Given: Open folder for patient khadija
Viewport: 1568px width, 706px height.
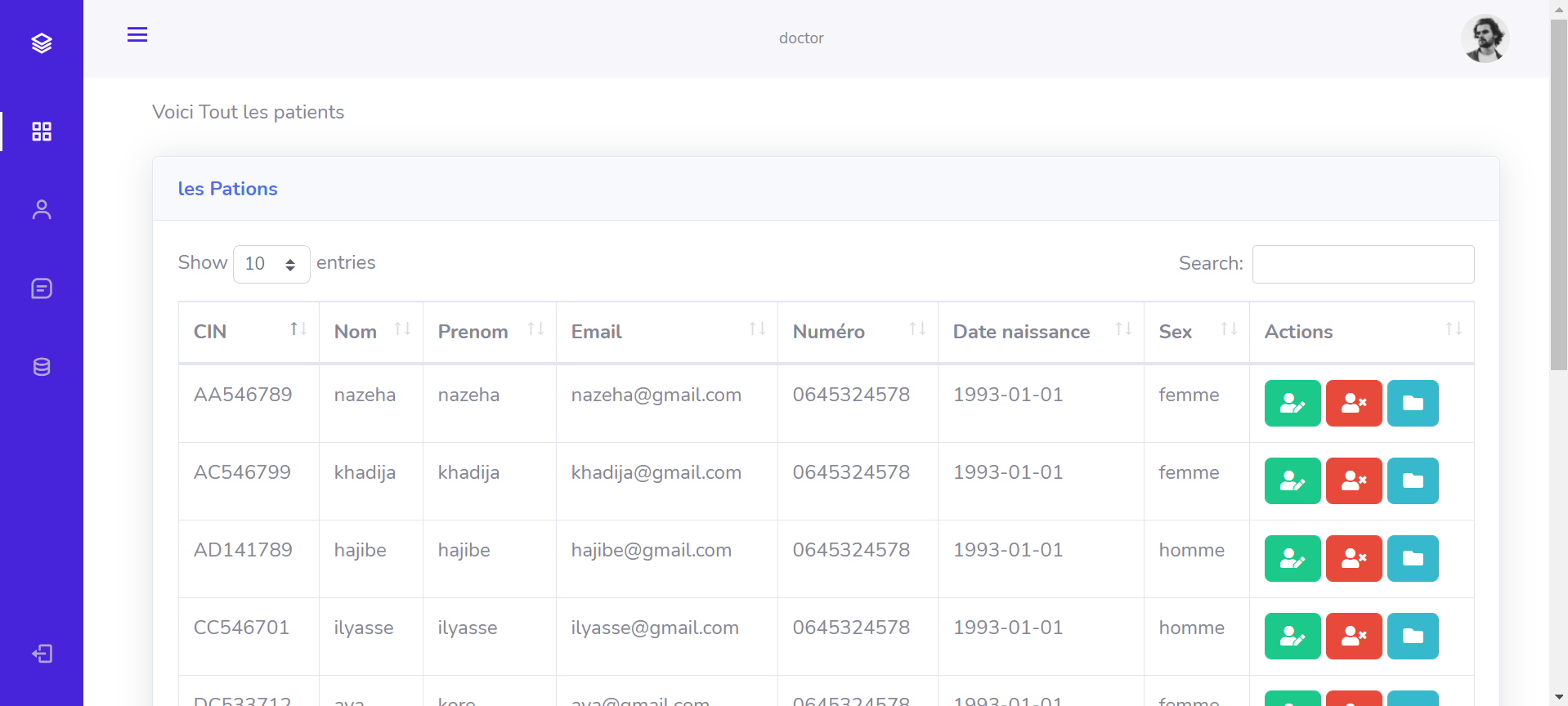Looking at the screenshot, I should [1413, 481].
